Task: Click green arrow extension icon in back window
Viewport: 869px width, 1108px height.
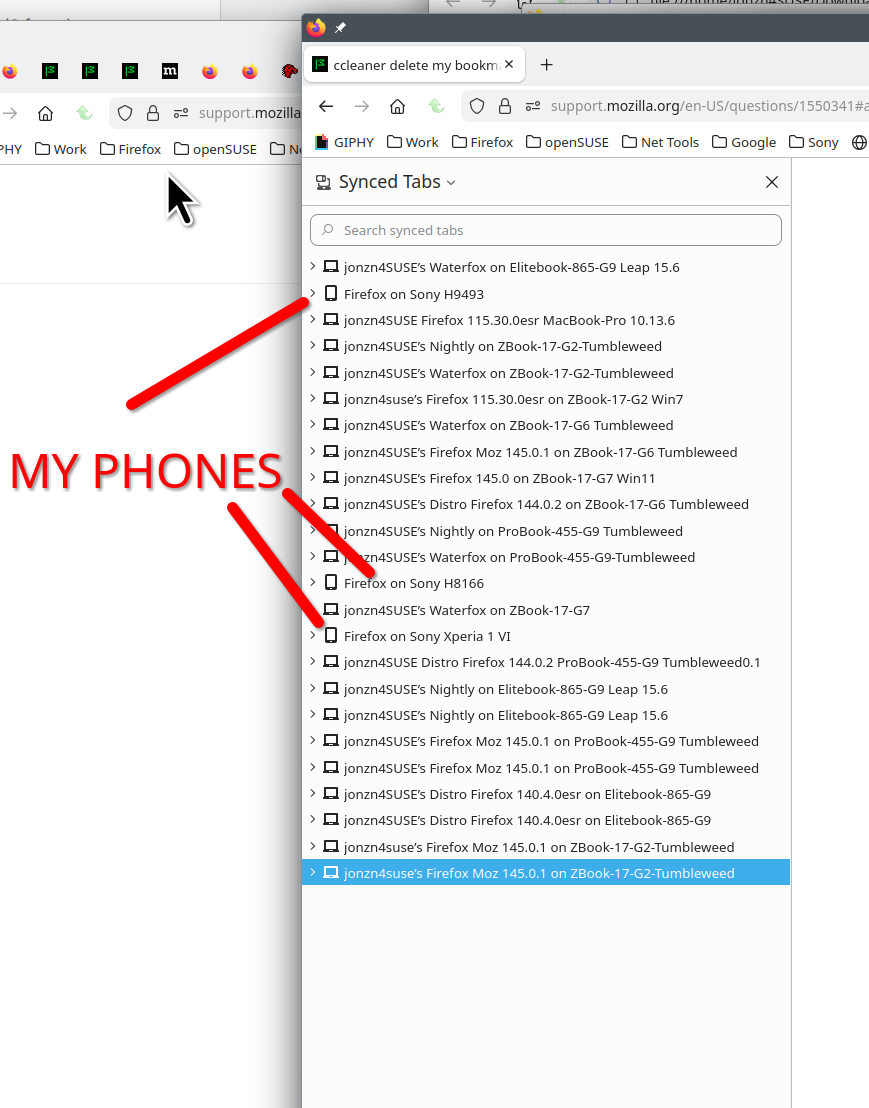Action: point(84,113)
